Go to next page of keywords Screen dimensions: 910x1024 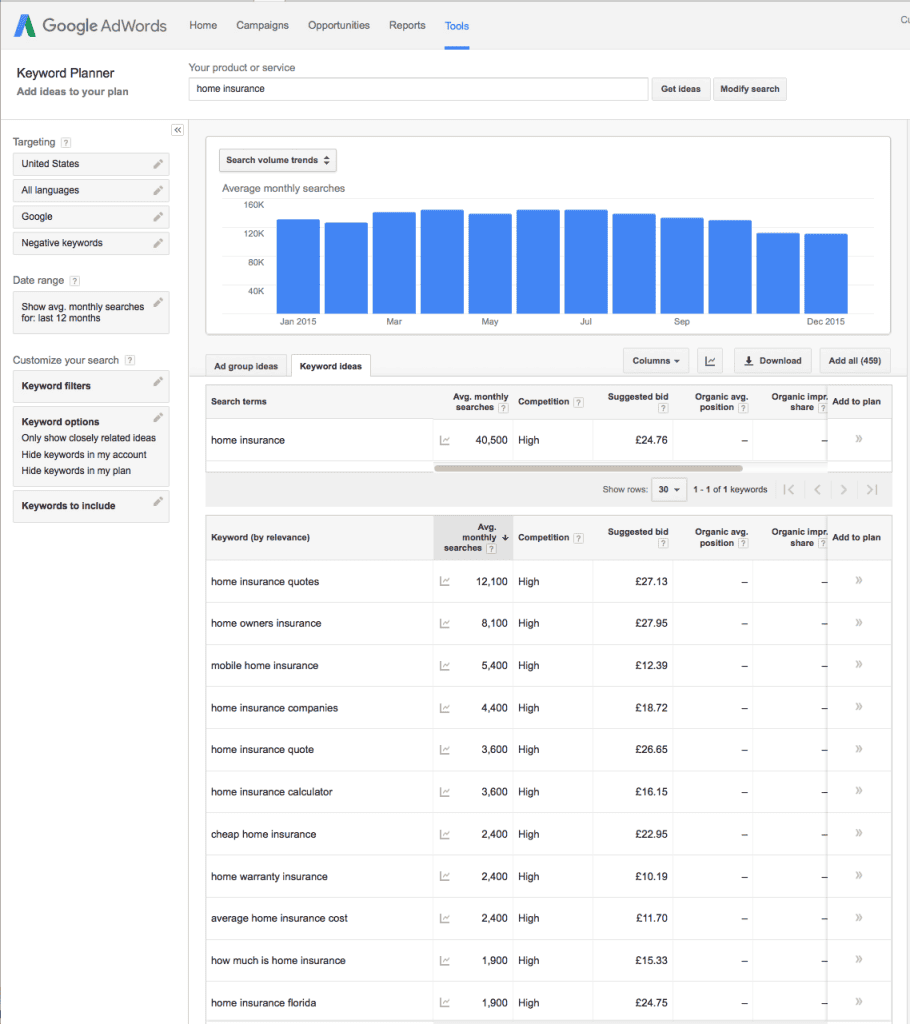pyautogui.click(x=843, y=490)
